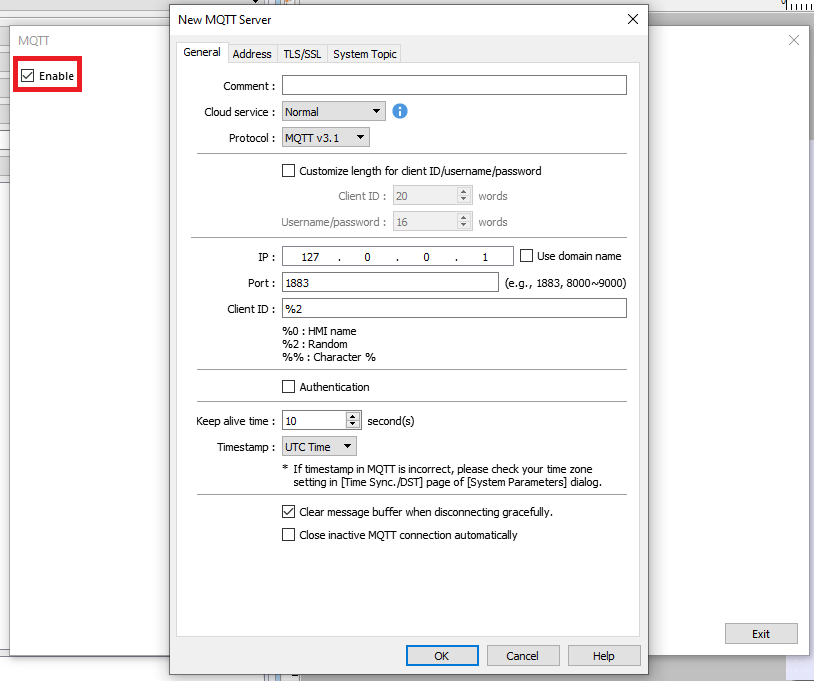
Task: Click Exit in the MQTT window
Action: click(x=761, y=634)
